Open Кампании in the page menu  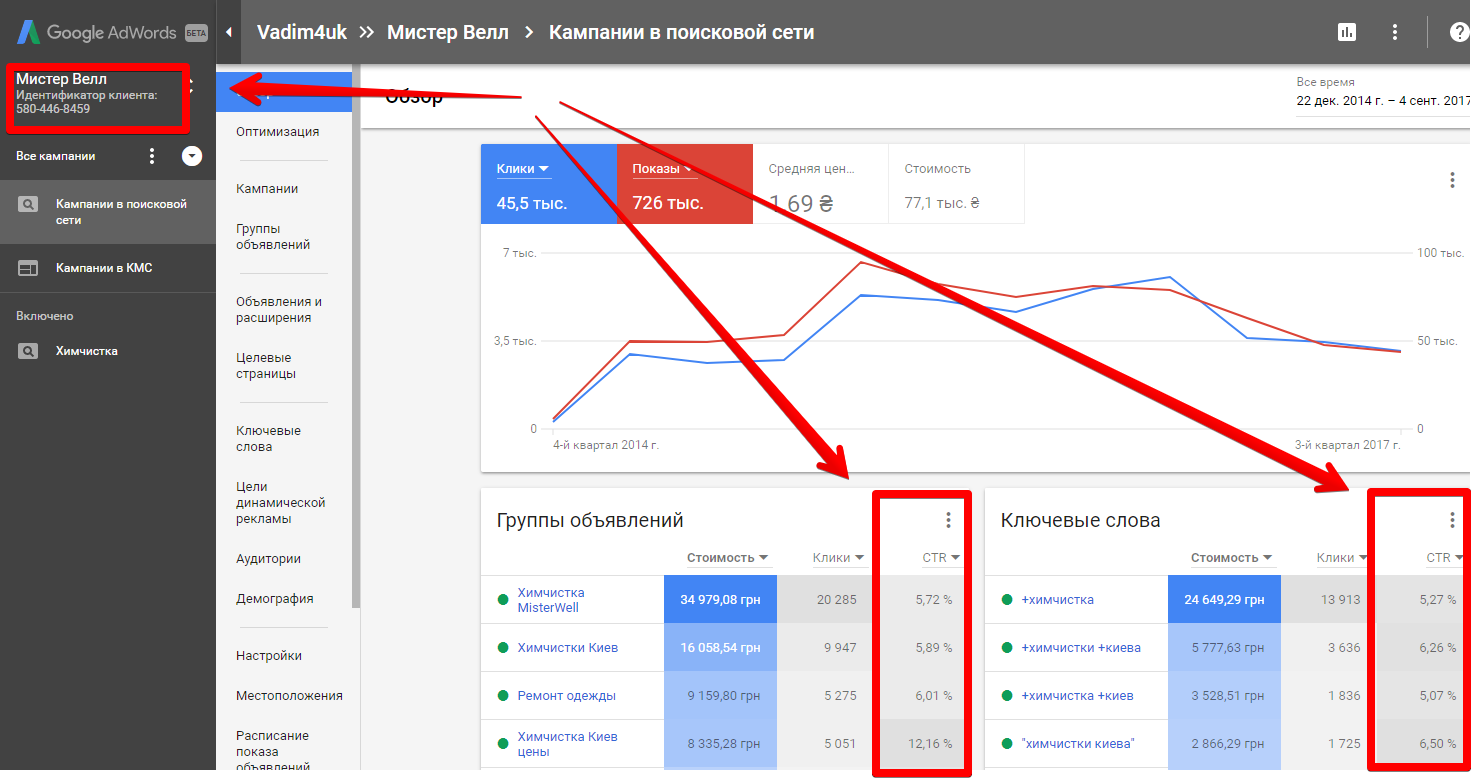(x=267, y=189)
